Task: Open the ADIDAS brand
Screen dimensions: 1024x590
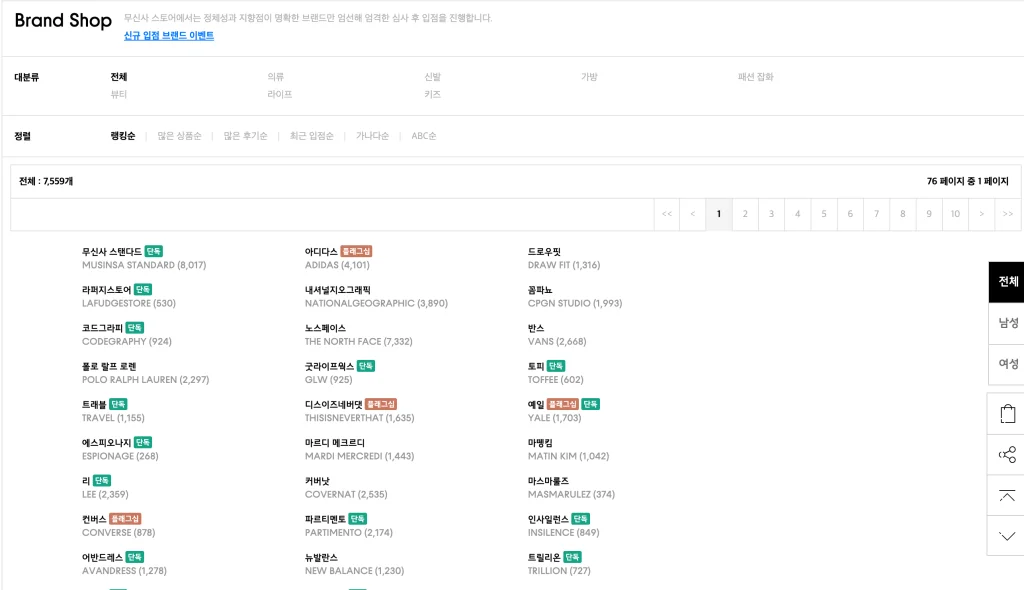Action: pos(337,265)
